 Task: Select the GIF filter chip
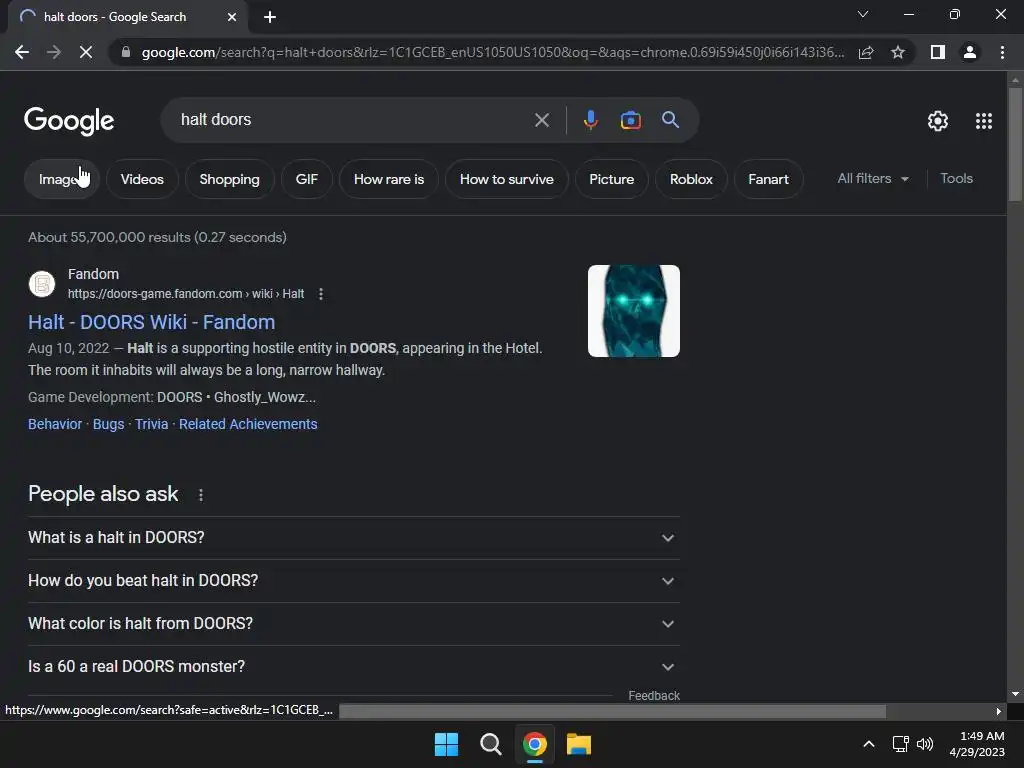click(306, 179)
